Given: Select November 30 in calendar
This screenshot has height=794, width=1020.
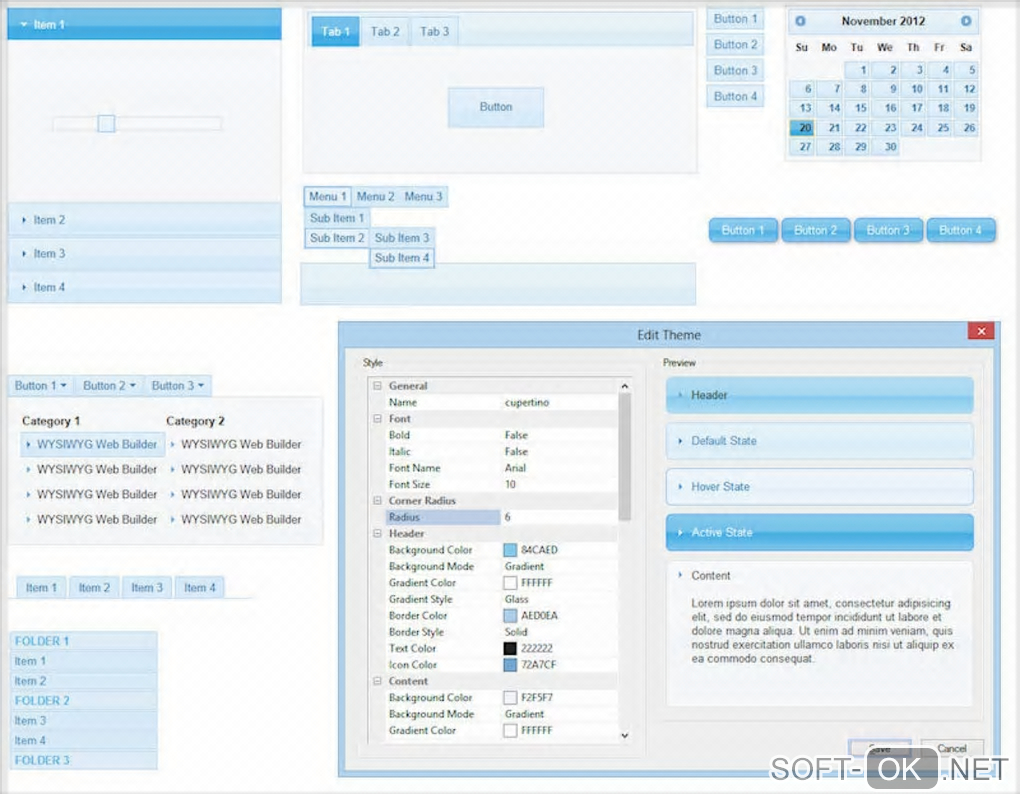Looking at the screenshot, I should click(x=885, y=147).
